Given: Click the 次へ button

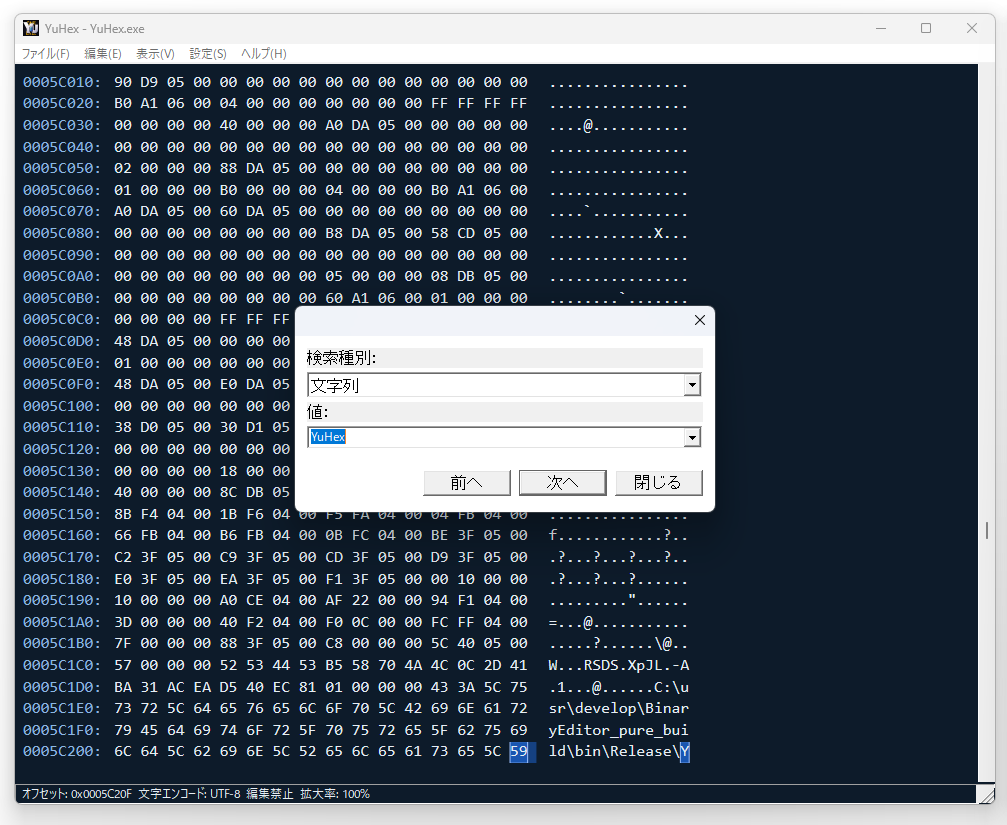Looking at the screenshot, I should 563,483.
